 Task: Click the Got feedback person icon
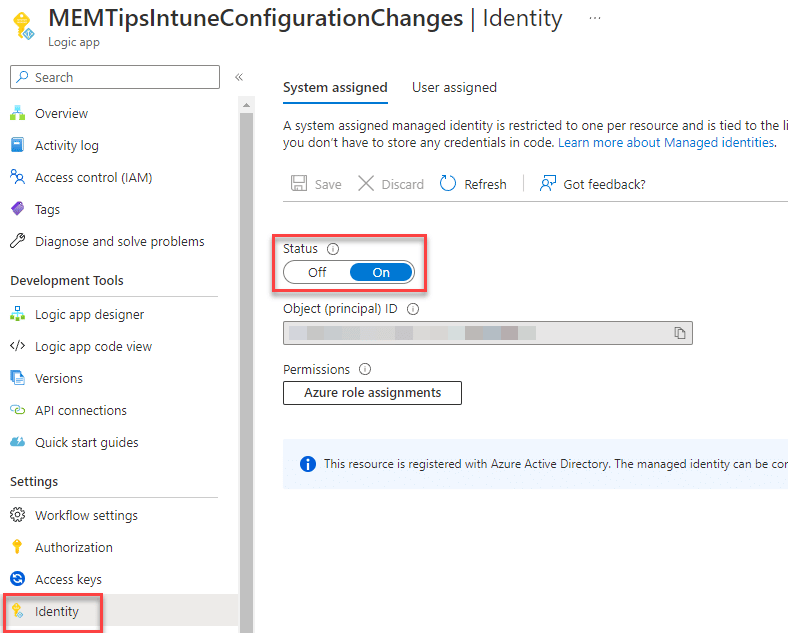(547, 183)
